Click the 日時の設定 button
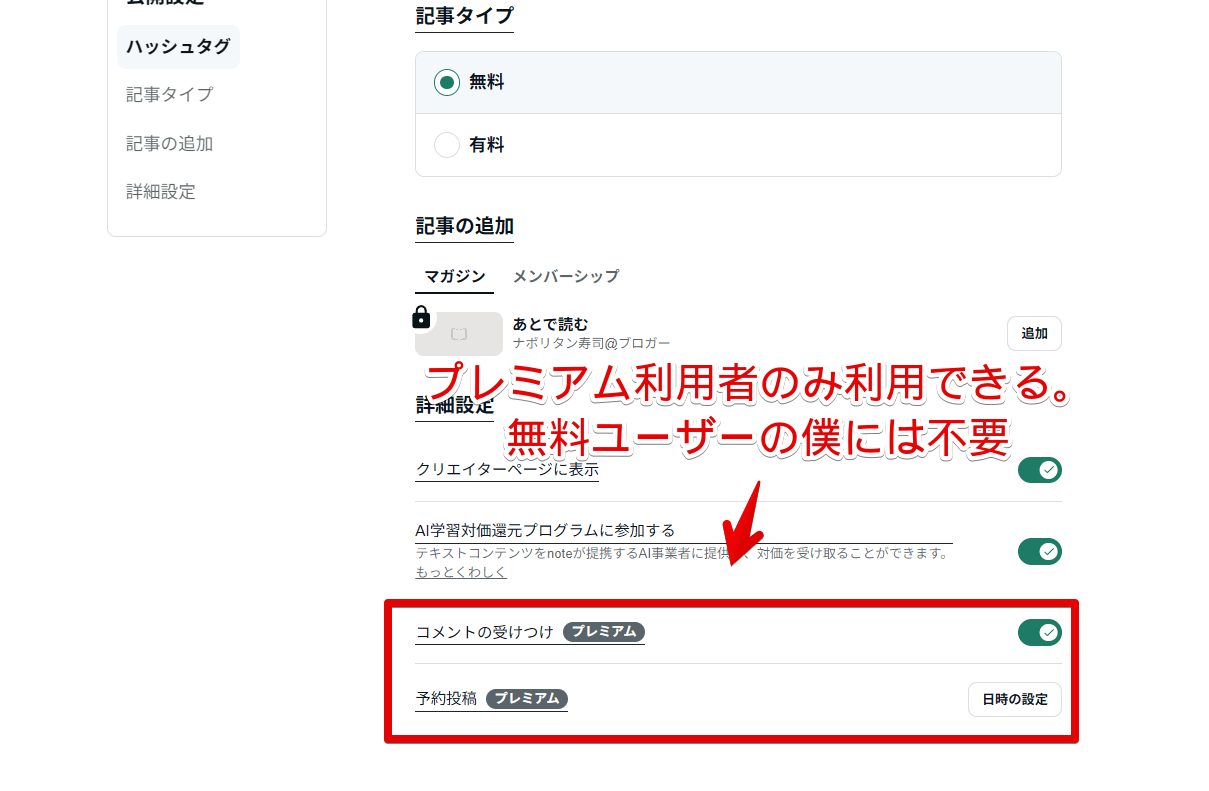Viewport: 1209px width, 791px height. (x=1014, y=699)
